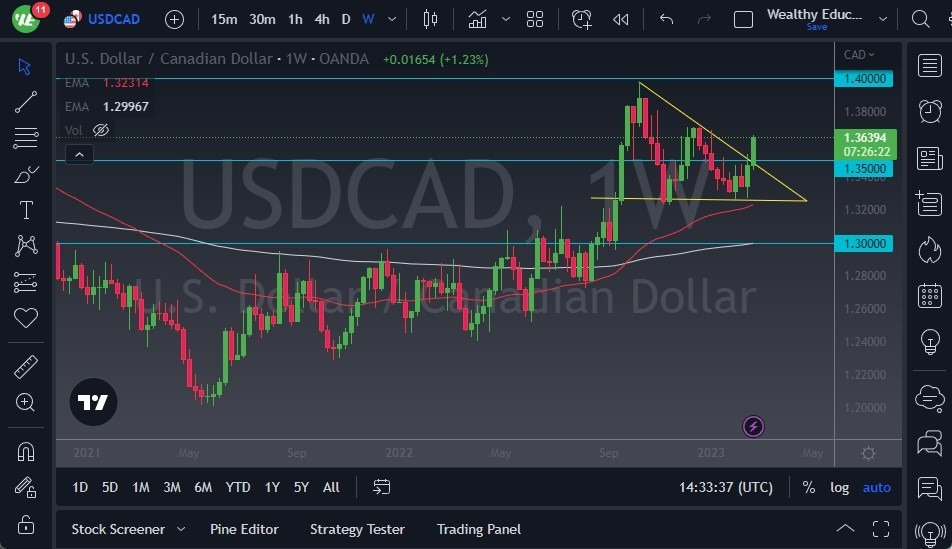Choose the brush drawing tool

click(26, 174)
